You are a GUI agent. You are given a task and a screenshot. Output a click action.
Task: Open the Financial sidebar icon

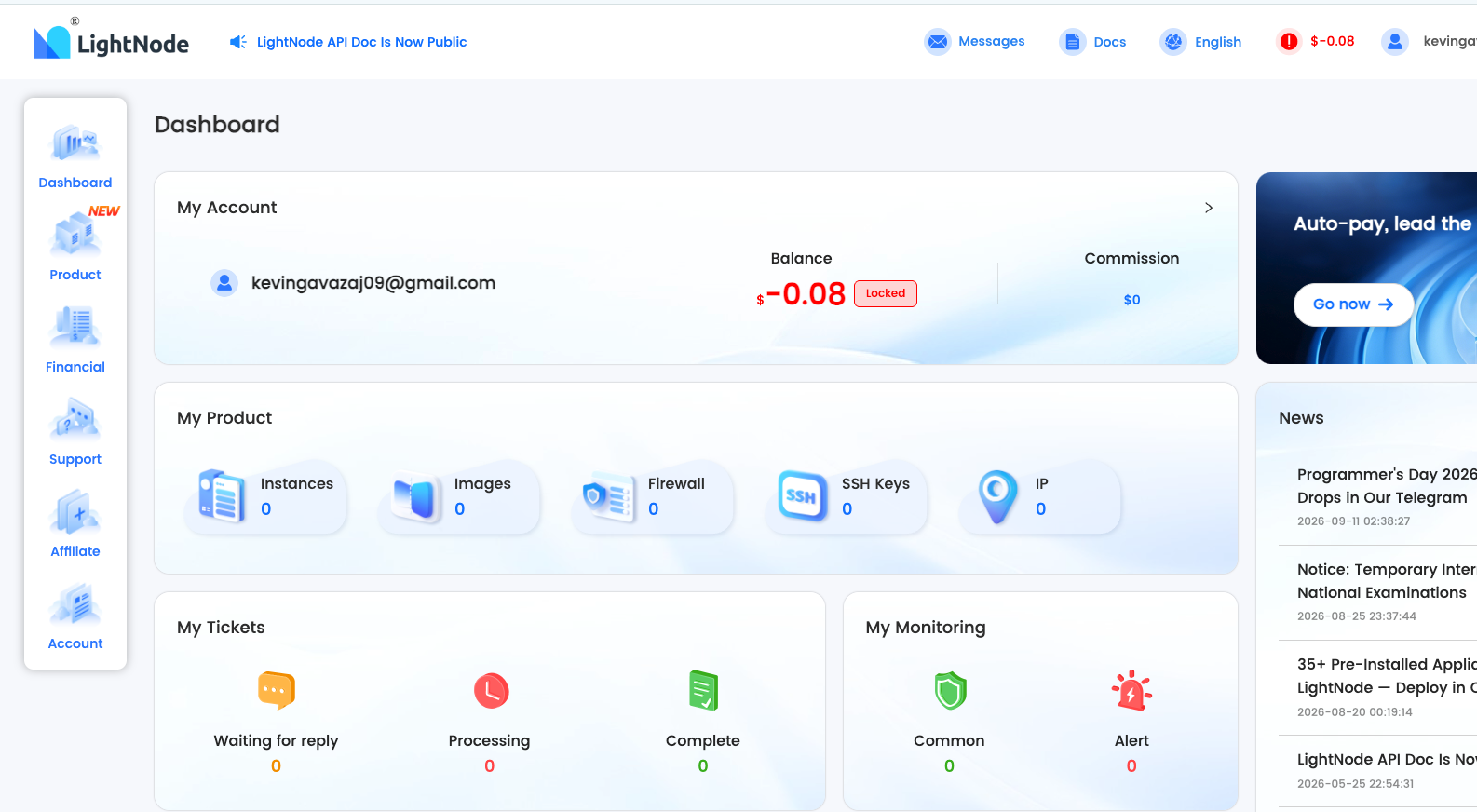click(75, 327)
